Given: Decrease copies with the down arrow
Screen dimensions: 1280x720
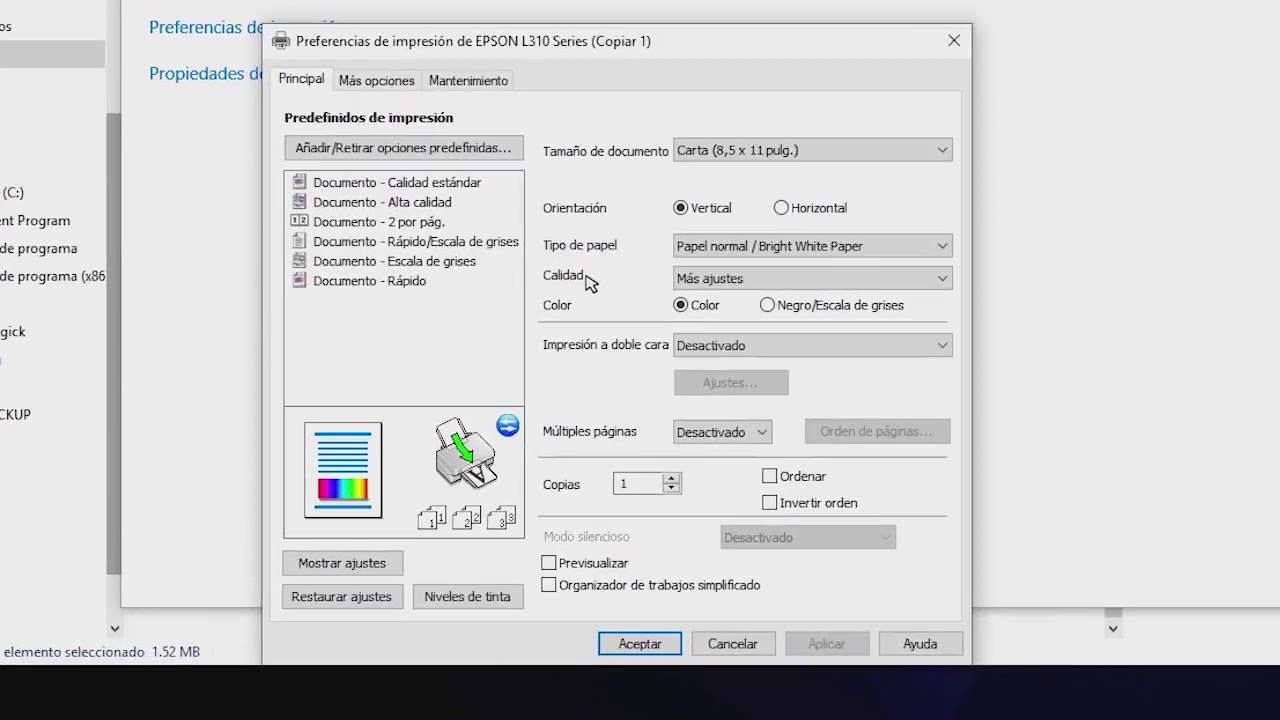Looking at the screenshot, I should (x=672, y=489).
